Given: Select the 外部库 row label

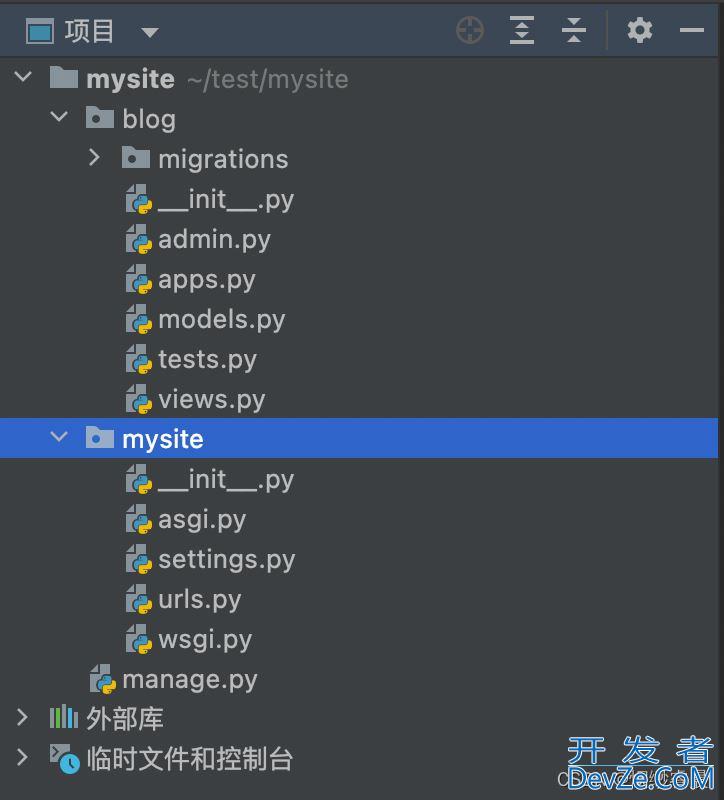Looking at the screenshot, I should click(124, 719).
